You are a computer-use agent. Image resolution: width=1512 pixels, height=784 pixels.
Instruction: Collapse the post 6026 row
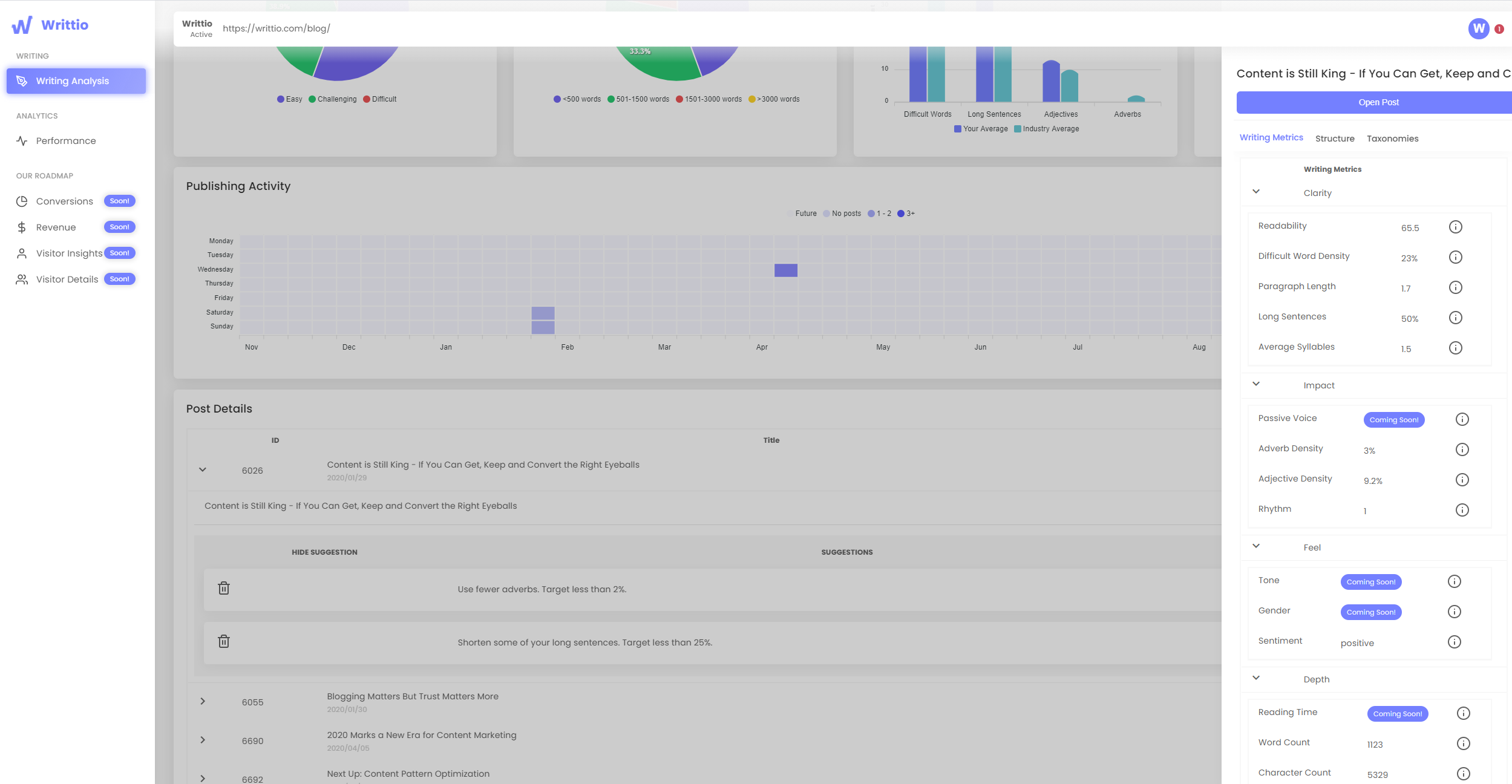203,469
